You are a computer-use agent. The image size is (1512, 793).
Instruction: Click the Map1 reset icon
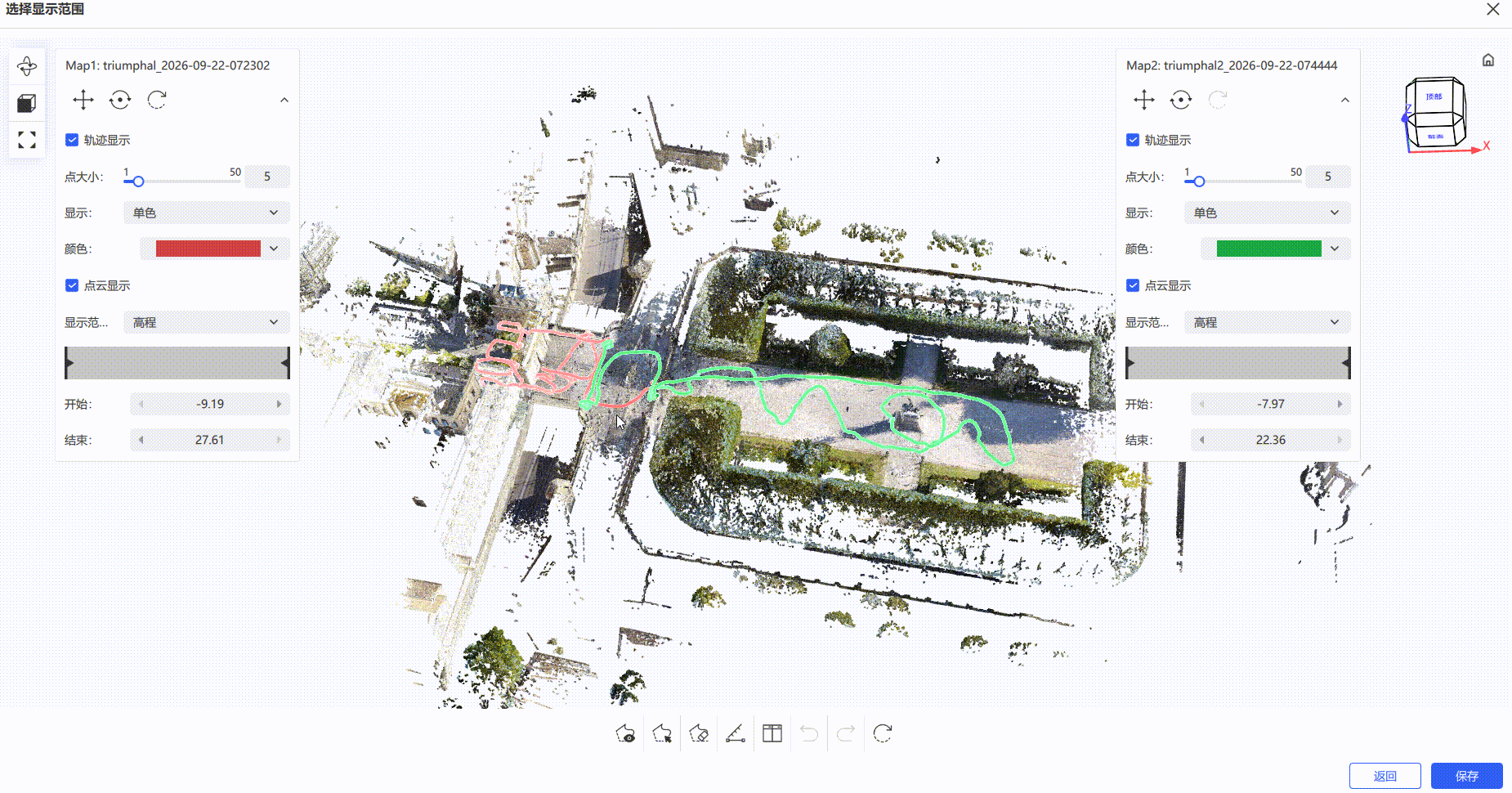pyautogui.click(x=157, y=100)
